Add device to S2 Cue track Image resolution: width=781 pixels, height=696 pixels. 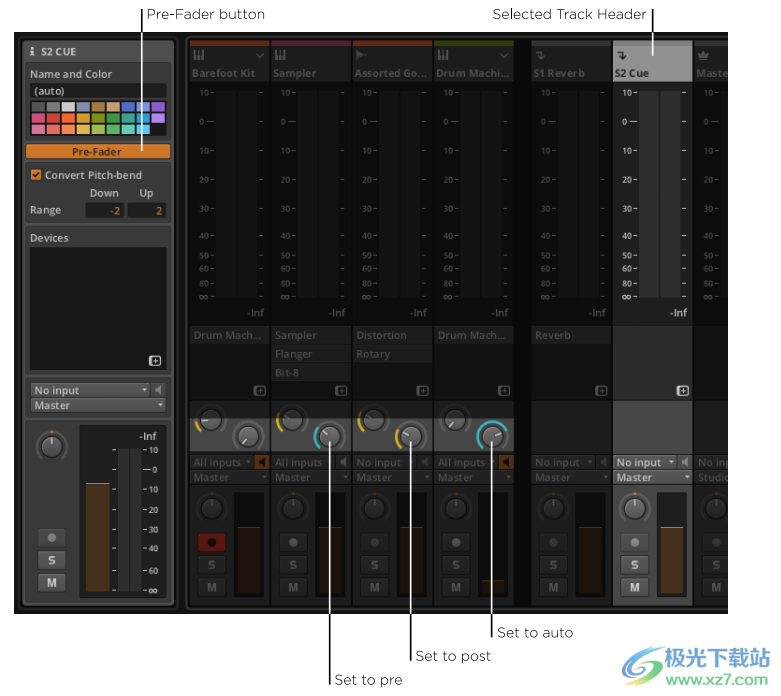683,391
